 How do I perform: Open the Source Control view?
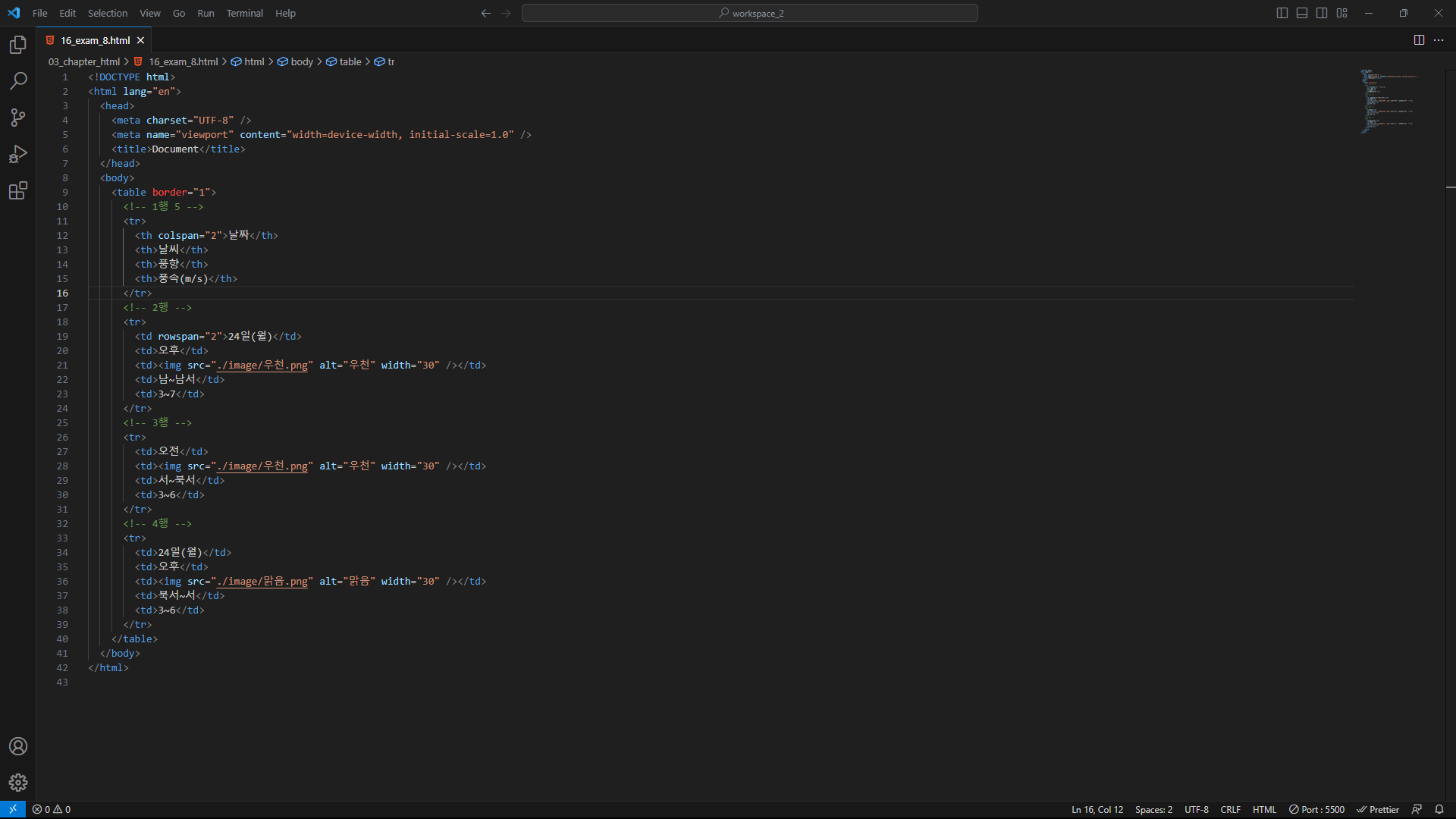point(18,117)
